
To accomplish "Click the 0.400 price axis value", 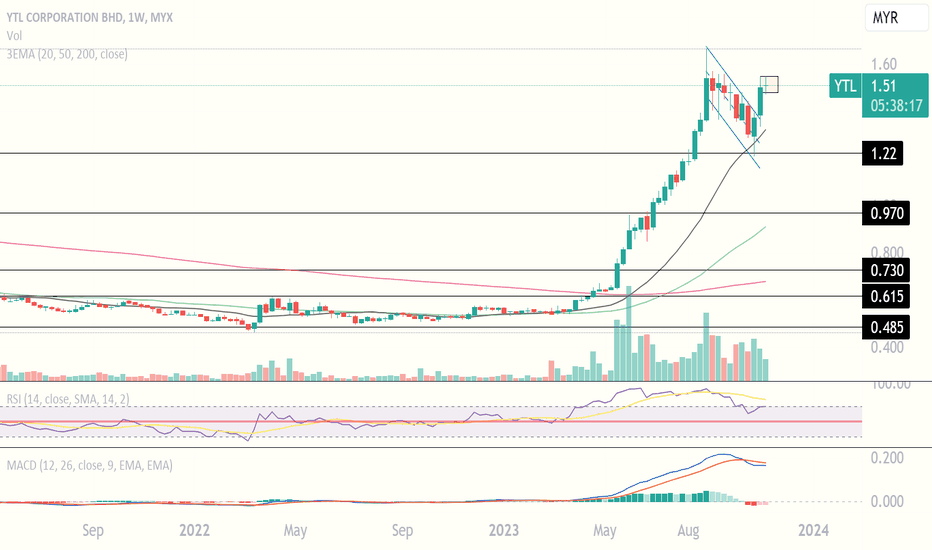I will click(887, 347).
